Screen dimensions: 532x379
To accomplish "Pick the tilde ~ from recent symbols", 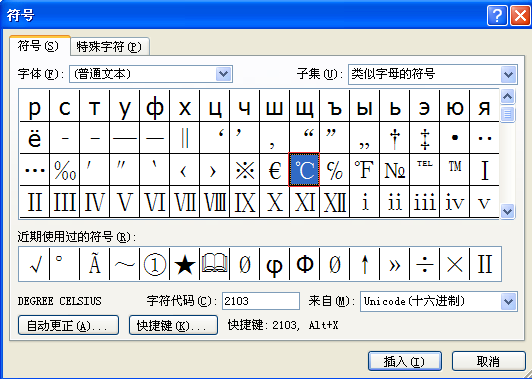I will (124, 264).
